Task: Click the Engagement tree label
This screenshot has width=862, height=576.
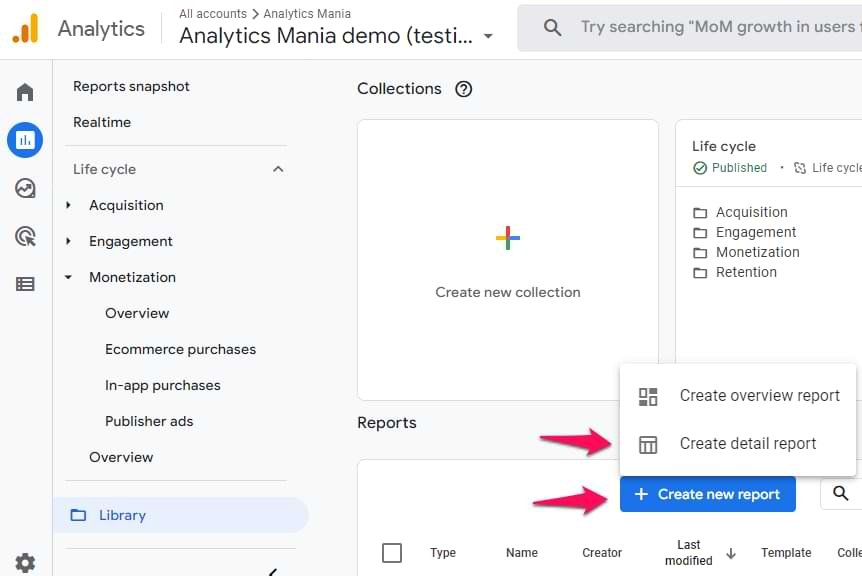Action: click(x=131, y=241)
